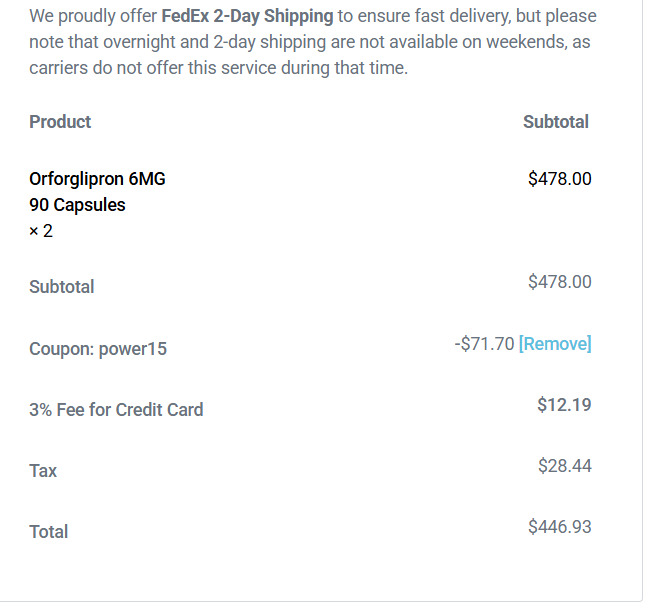648x610 pixels.
Task: Select the Subtotal column header on the right
Action: pos(555,122)
